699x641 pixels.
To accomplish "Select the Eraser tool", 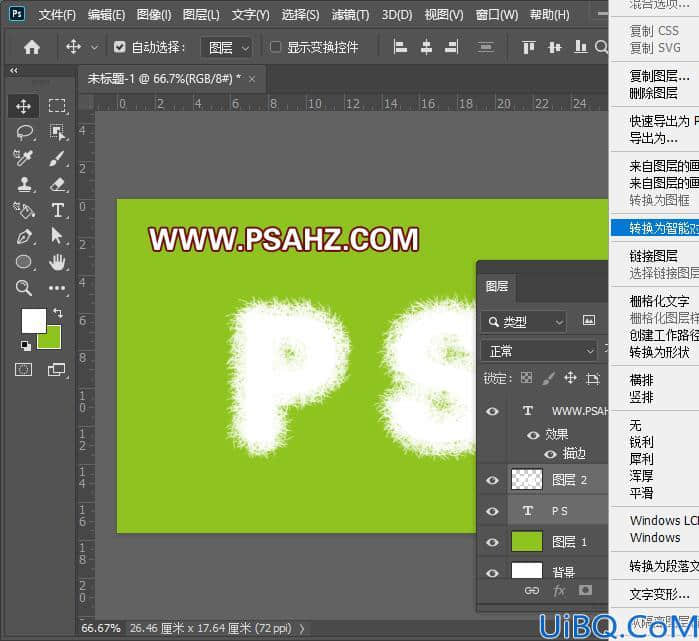I will point(57,184).
